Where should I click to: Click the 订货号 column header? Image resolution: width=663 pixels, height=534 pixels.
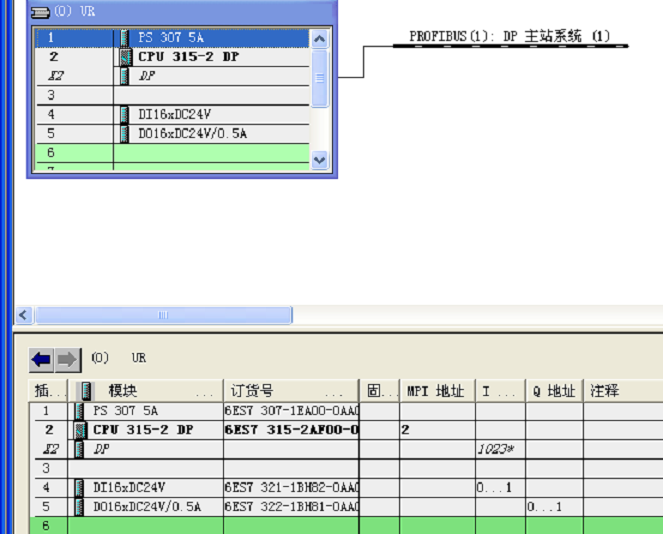(x=290, y=391)
